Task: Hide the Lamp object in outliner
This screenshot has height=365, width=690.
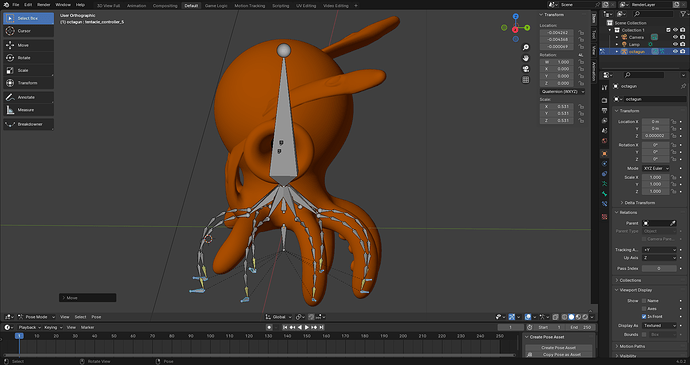Action: pyautogui.click(x=675, y=44)
